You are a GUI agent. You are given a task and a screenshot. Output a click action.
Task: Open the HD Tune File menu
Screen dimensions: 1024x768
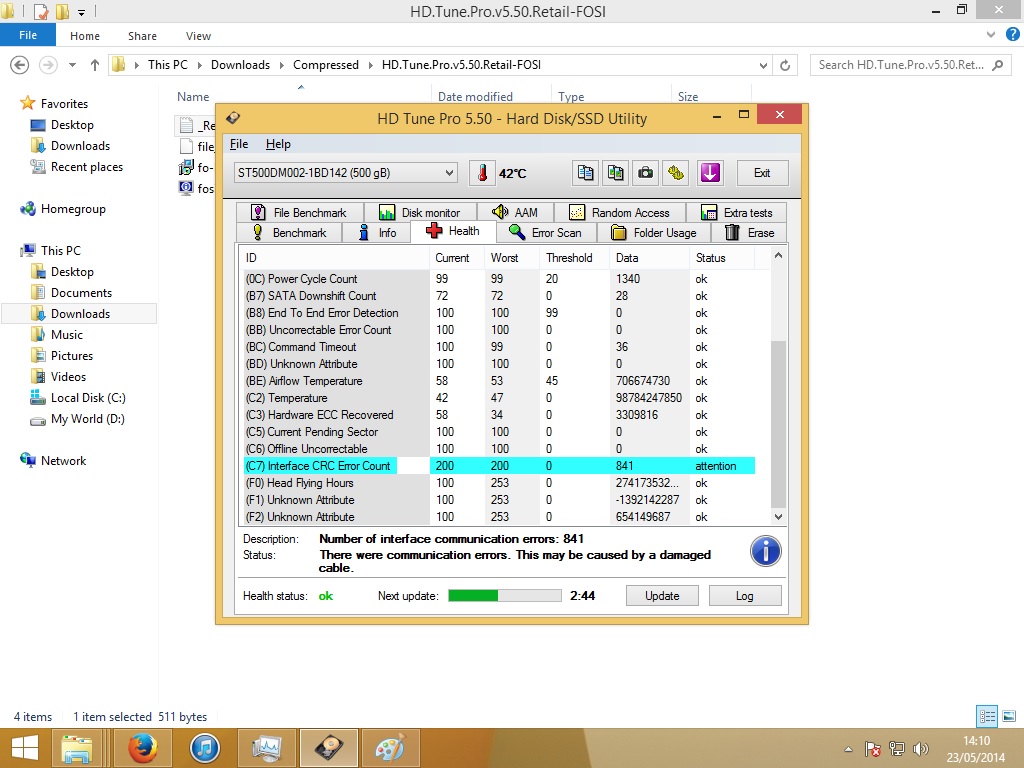tap(238, 144)
